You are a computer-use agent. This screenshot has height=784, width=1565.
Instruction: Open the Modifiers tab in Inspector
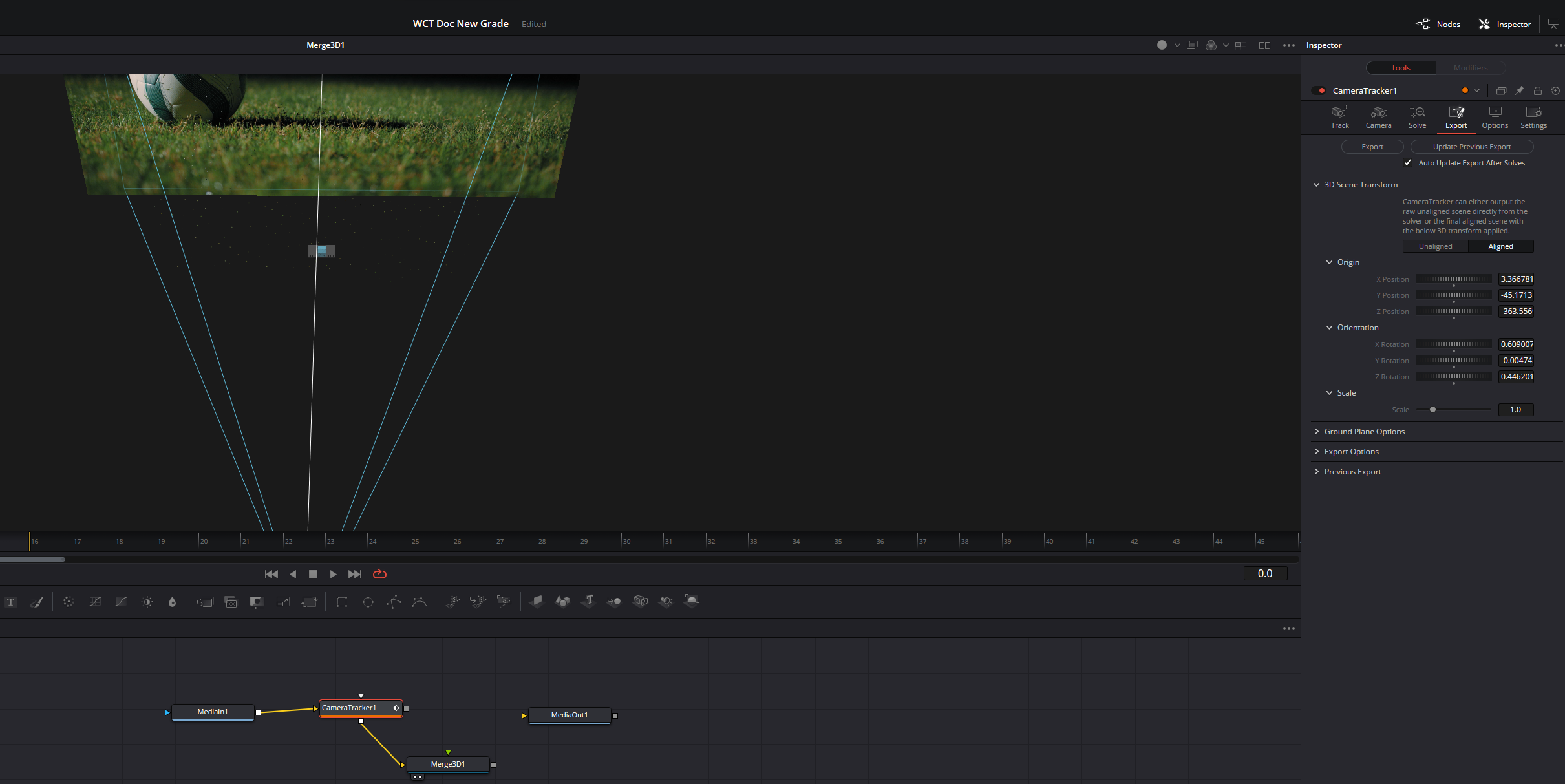click(1471, 68)
